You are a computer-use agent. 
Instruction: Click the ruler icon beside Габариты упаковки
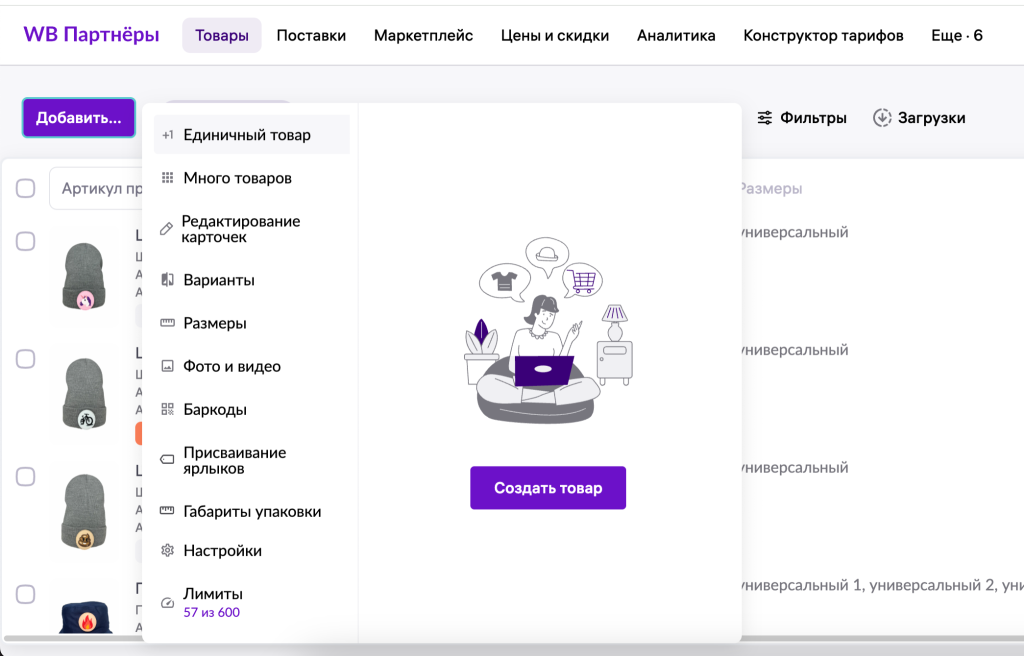(167, 510)
